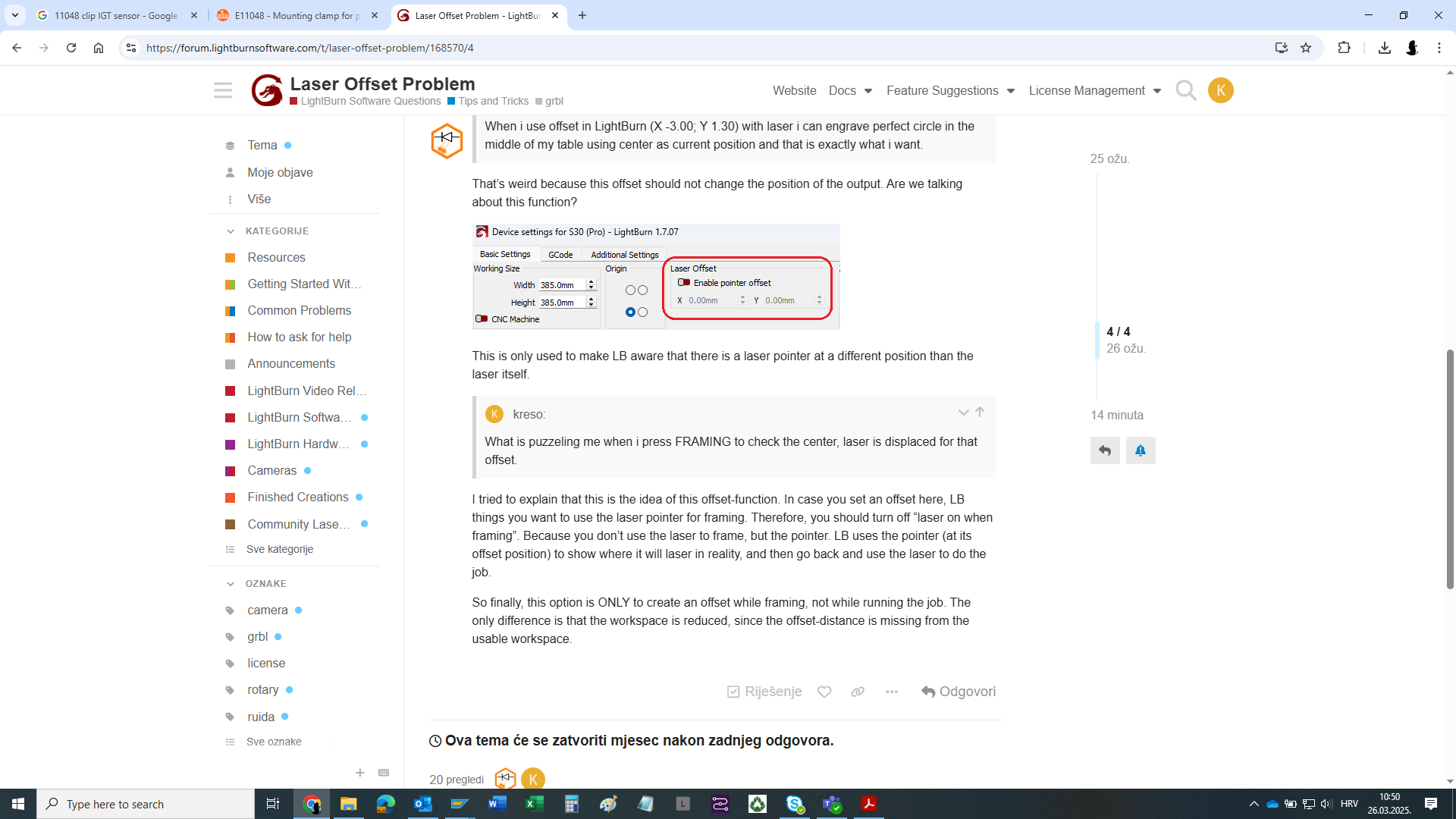Image resolution: width=1456 pixels, height=819 pixels.
Task: Switch to the 11048 clip IGT sensor tab
Action: [117, 15]
